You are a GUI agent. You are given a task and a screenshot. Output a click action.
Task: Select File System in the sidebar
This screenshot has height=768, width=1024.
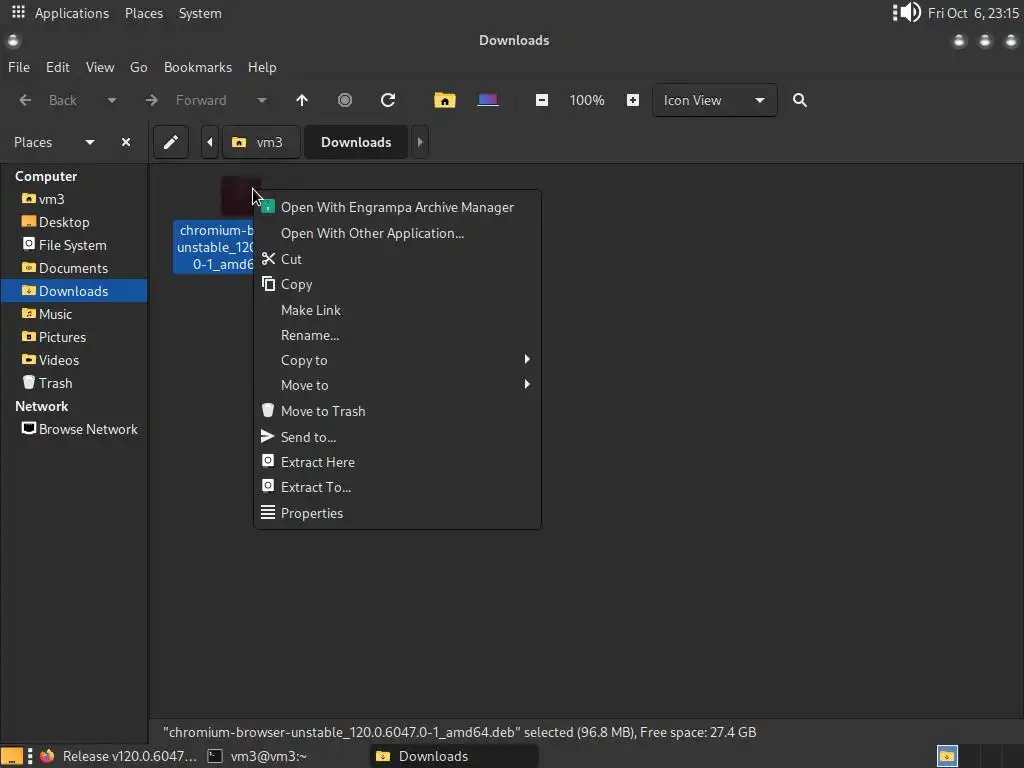(74, 245)
